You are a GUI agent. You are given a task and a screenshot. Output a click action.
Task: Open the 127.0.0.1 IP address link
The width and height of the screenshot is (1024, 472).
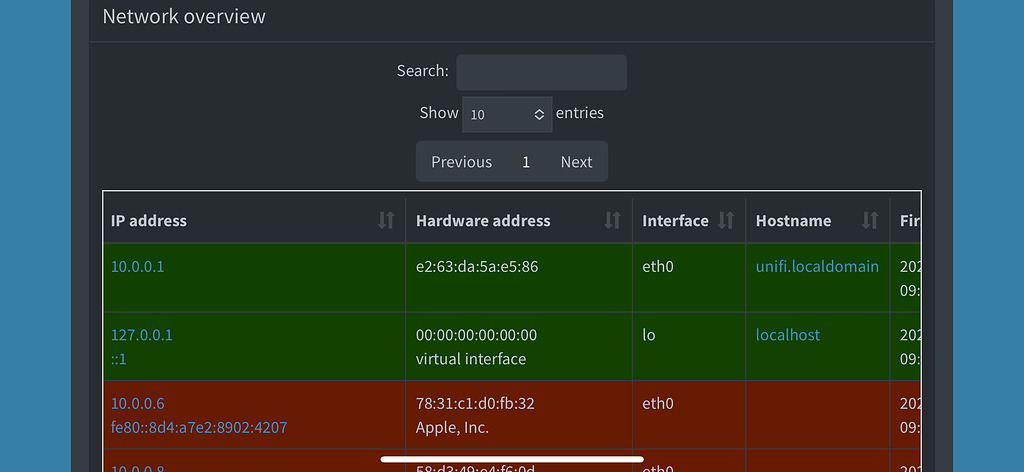[x=142, y=335]
